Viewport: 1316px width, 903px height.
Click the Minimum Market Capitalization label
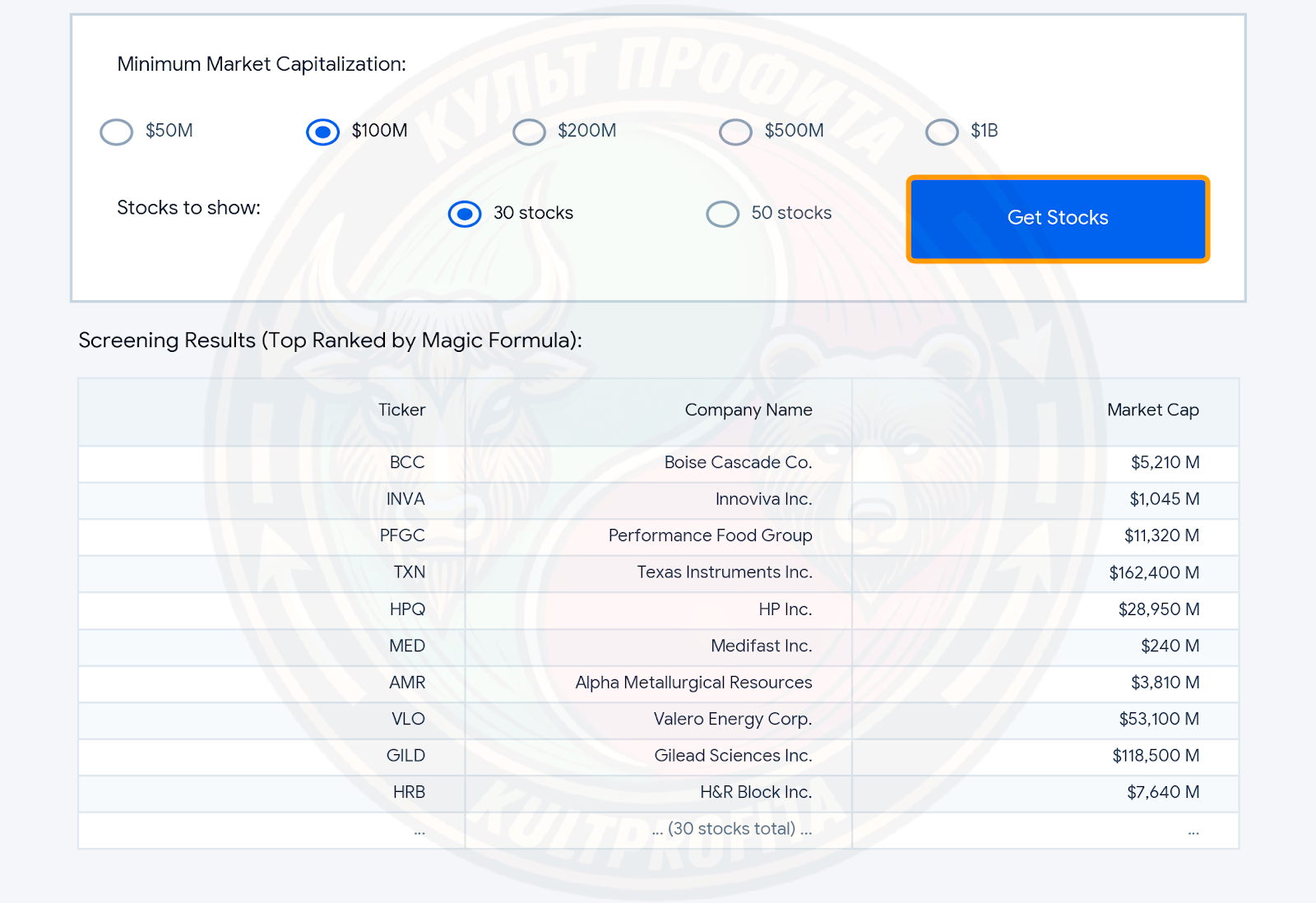262,64
